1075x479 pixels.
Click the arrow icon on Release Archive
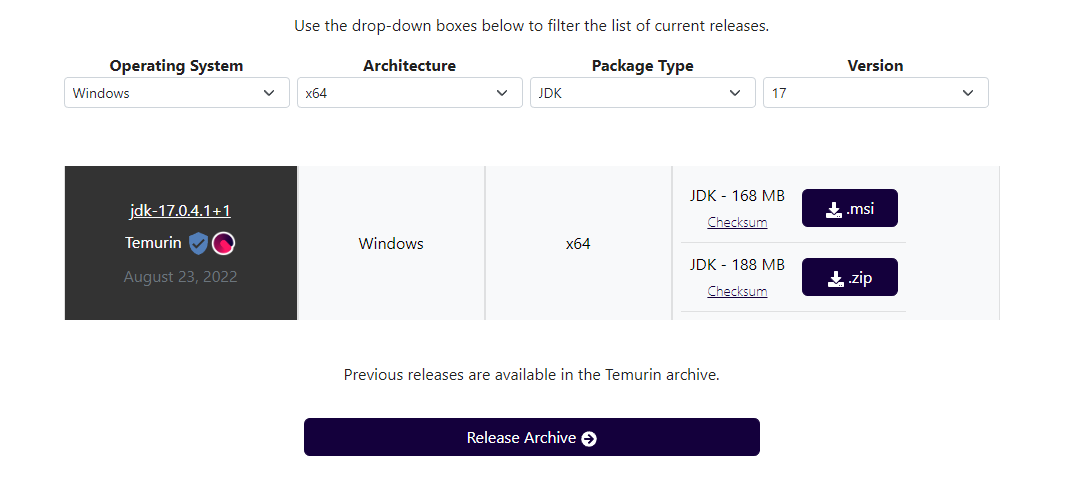pos(589,438)
